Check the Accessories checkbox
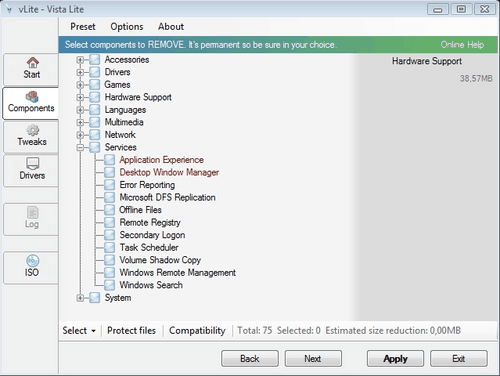The image size is (500, 376). pos(95,60)
